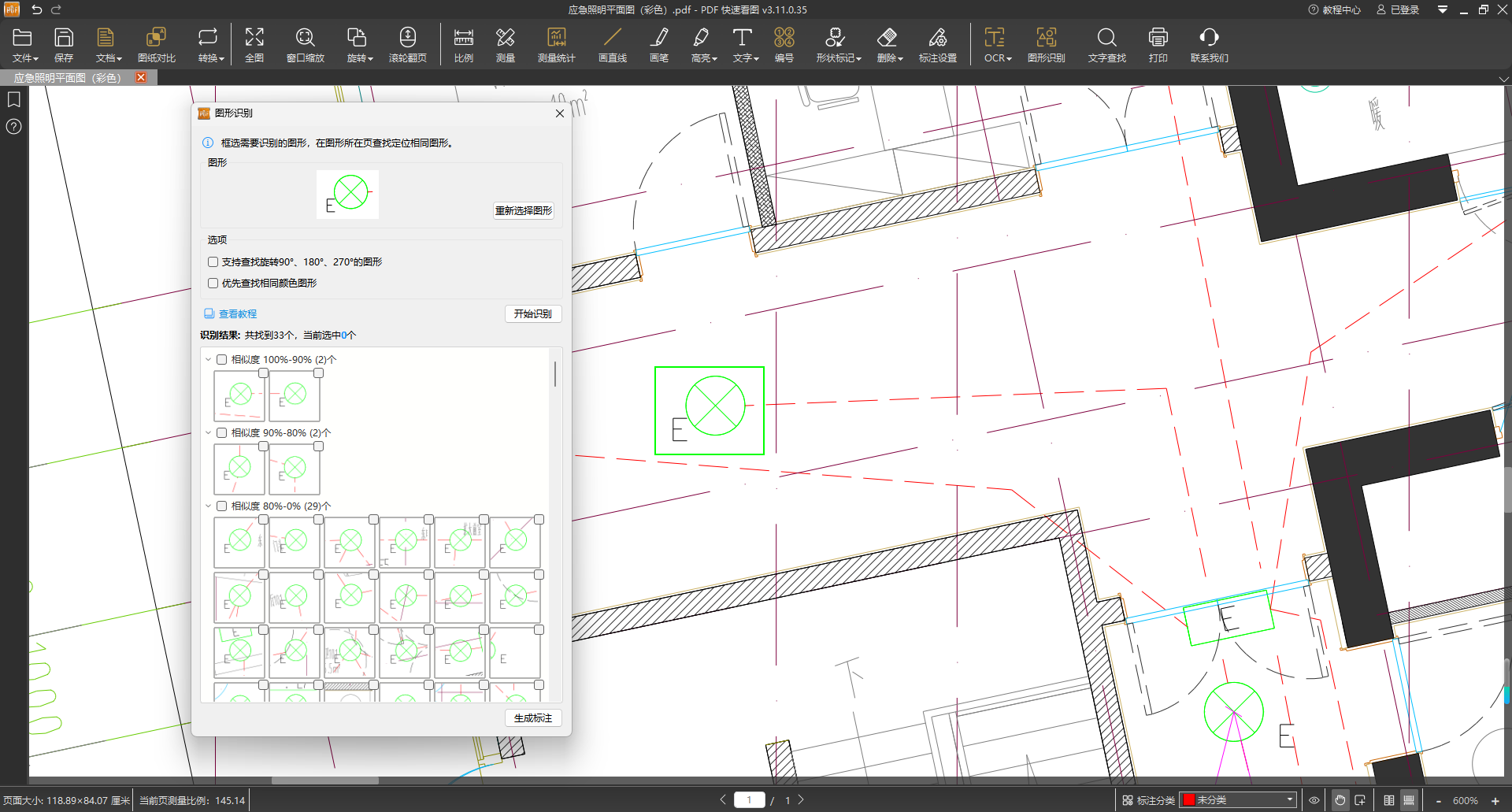
Task: Select the hand pan tool in status bar
Action: pyautogui.click(x=1340, y=800)
